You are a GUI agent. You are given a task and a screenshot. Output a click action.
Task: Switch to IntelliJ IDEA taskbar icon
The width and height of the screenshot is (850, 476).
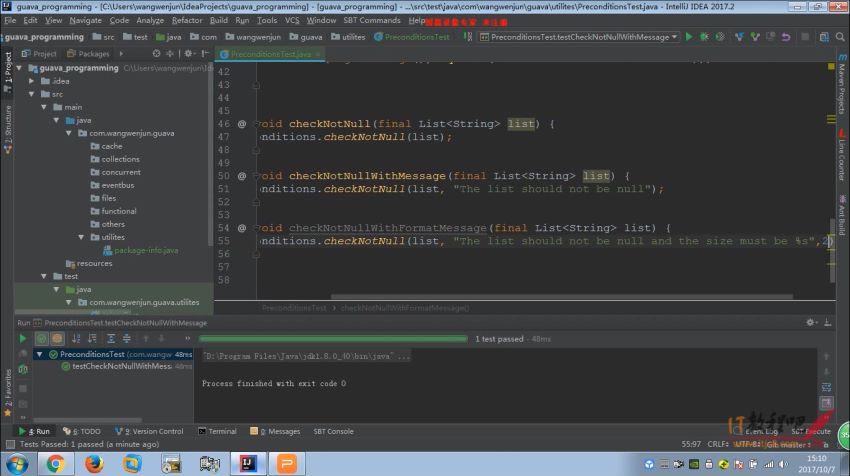(x=248, y=464)
